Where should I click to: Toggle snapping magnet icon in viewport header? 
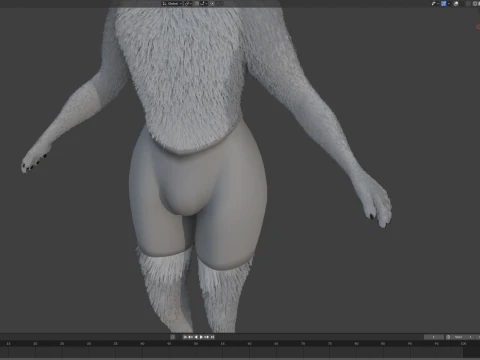coord(197,3)
